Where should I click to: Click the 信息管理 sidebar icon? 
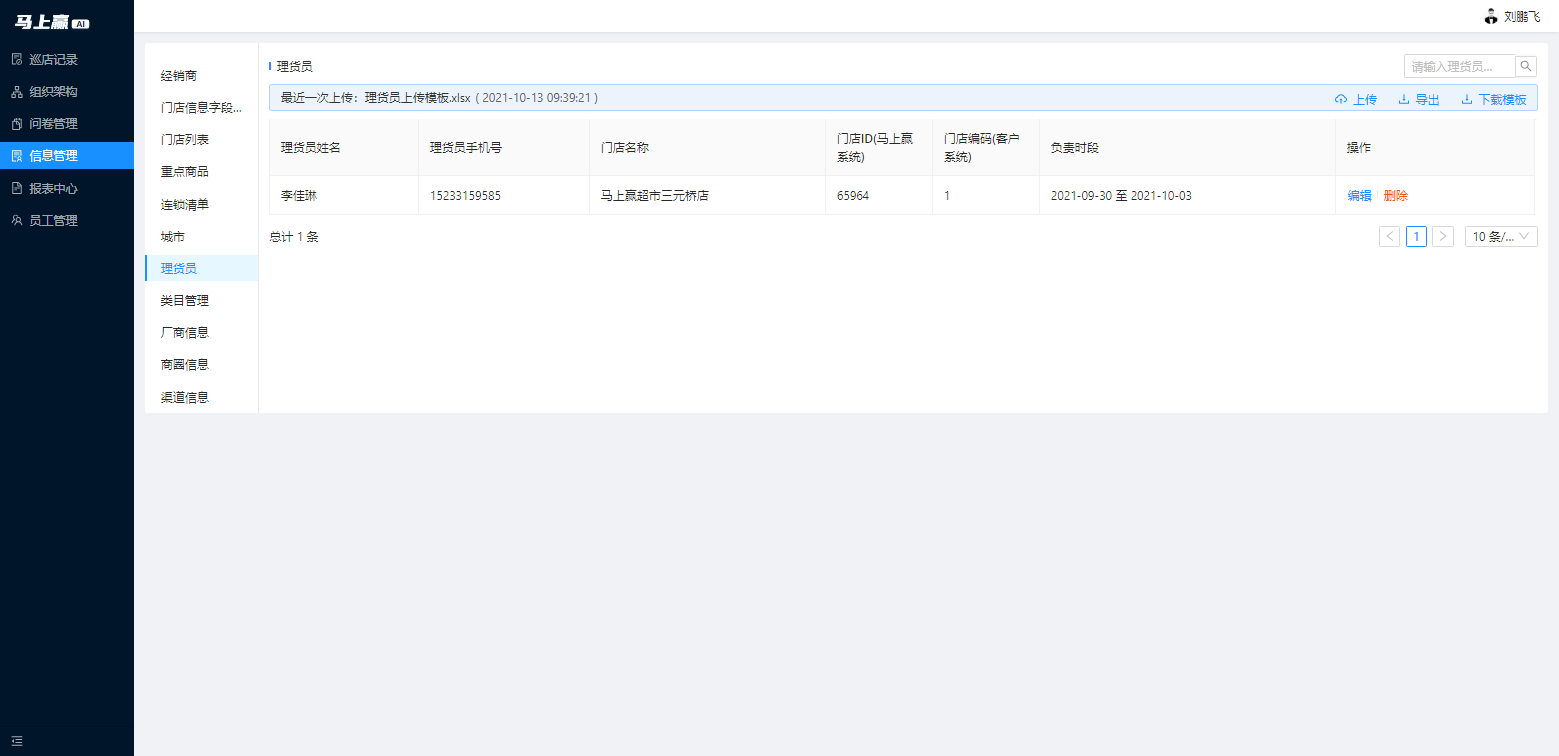point(17,156)
